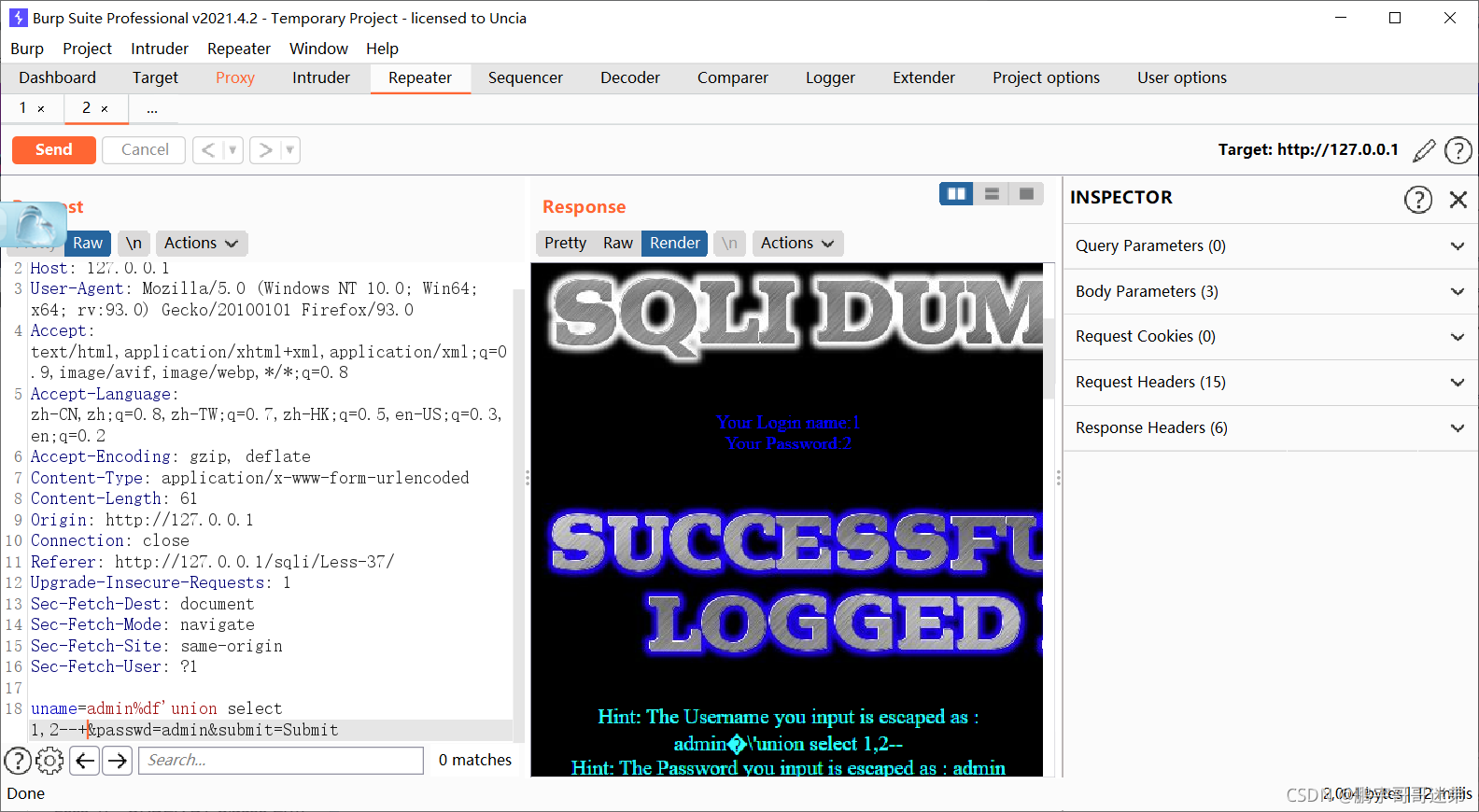Open Repeater help icon beside target
The image size is (1479, 812).
[1458, 150]
